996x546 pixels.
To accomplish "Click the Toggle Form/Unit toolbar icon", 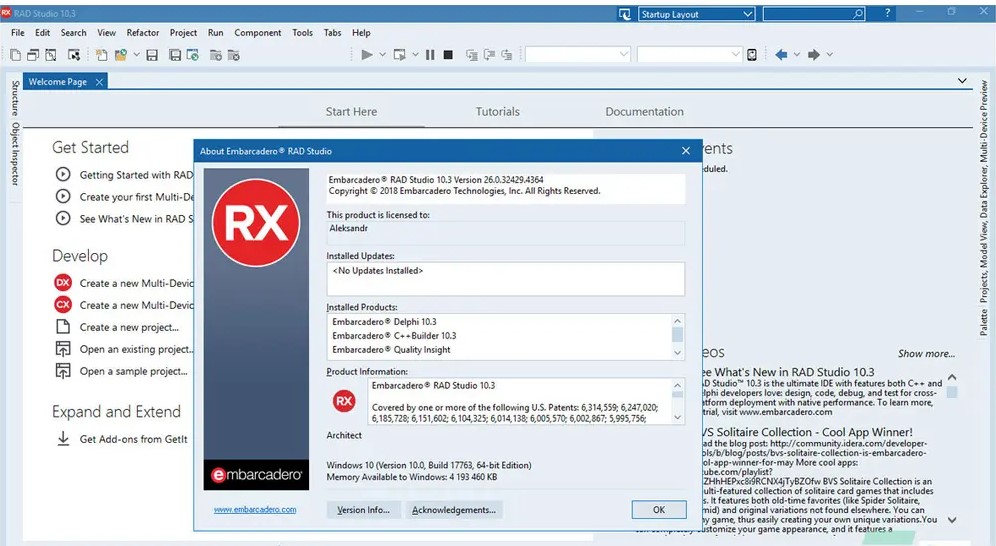I will pyautogui.click(x=74, y=55).
